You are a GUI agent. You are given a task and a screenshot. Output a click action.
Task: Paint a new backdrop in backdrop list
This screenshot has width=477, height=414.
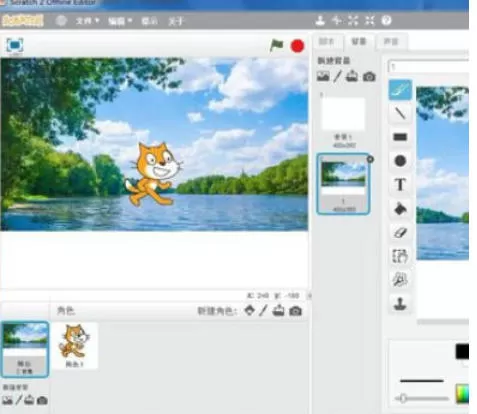(338, 76)
